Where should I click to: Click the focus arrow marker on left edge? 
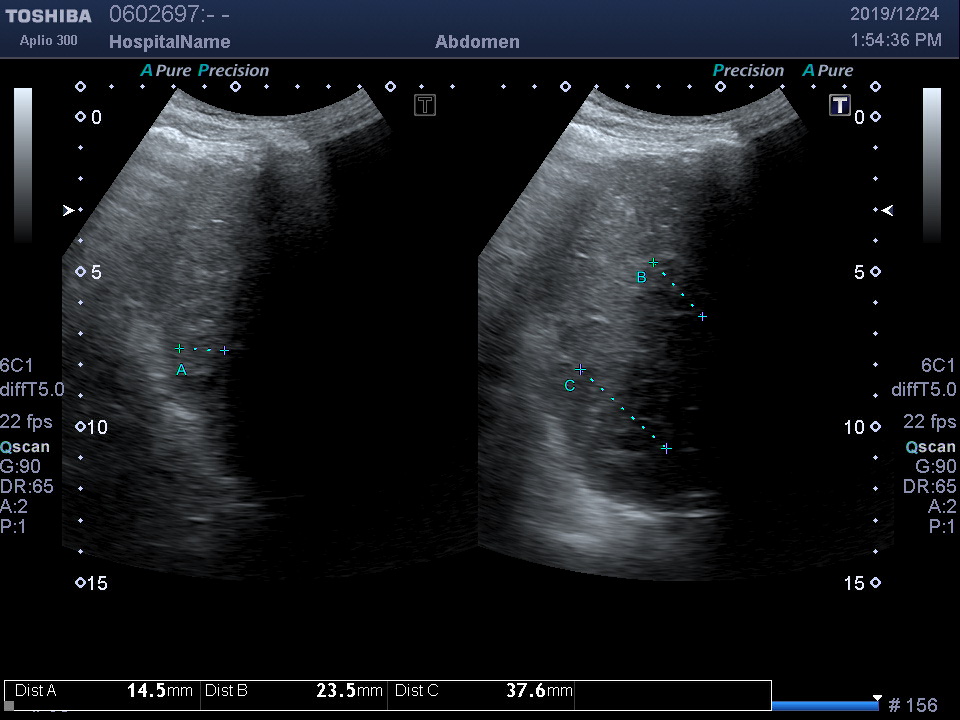[x=69, y=211]
